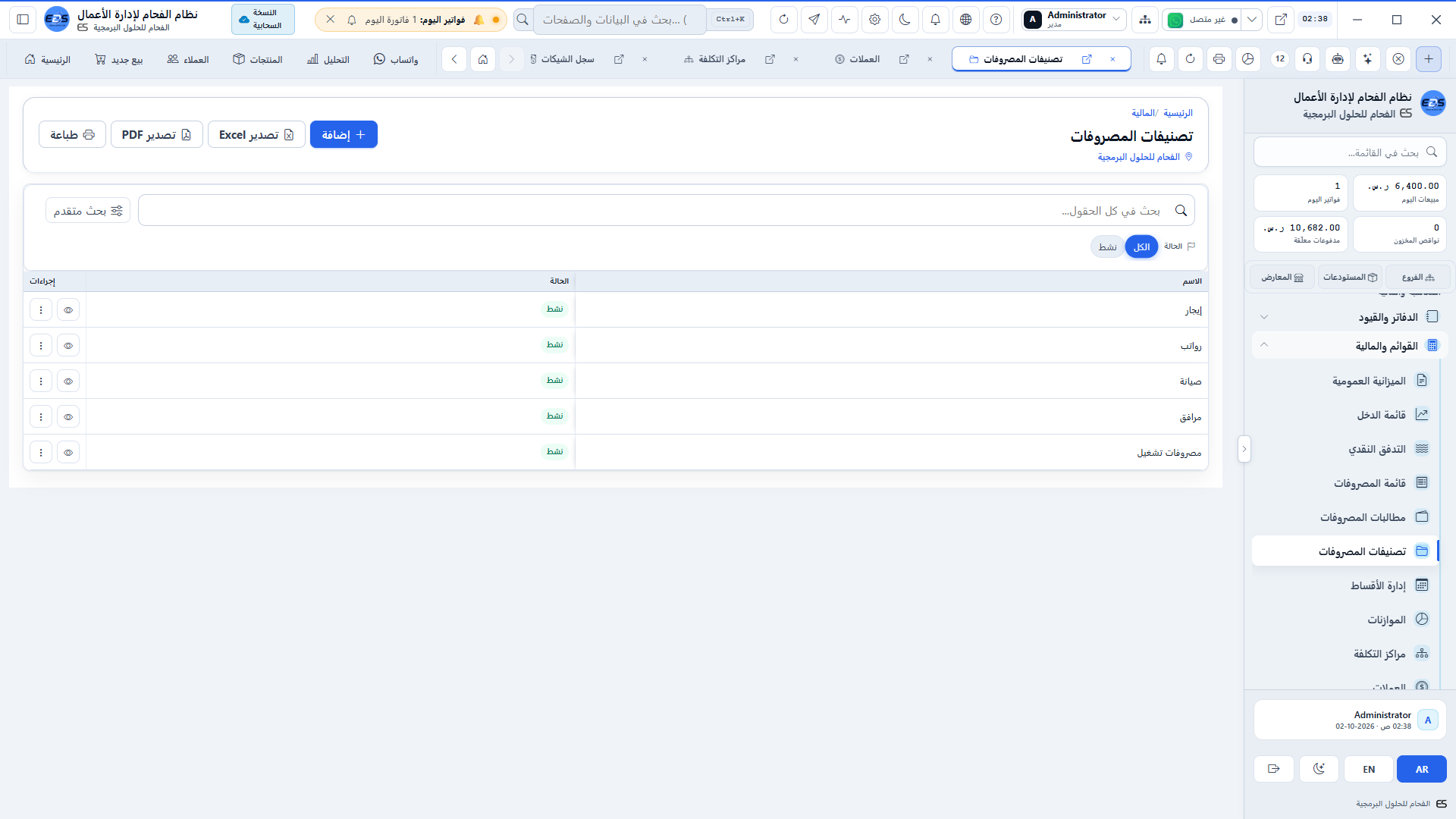Click the activity pulse icon

pos(844,20)
